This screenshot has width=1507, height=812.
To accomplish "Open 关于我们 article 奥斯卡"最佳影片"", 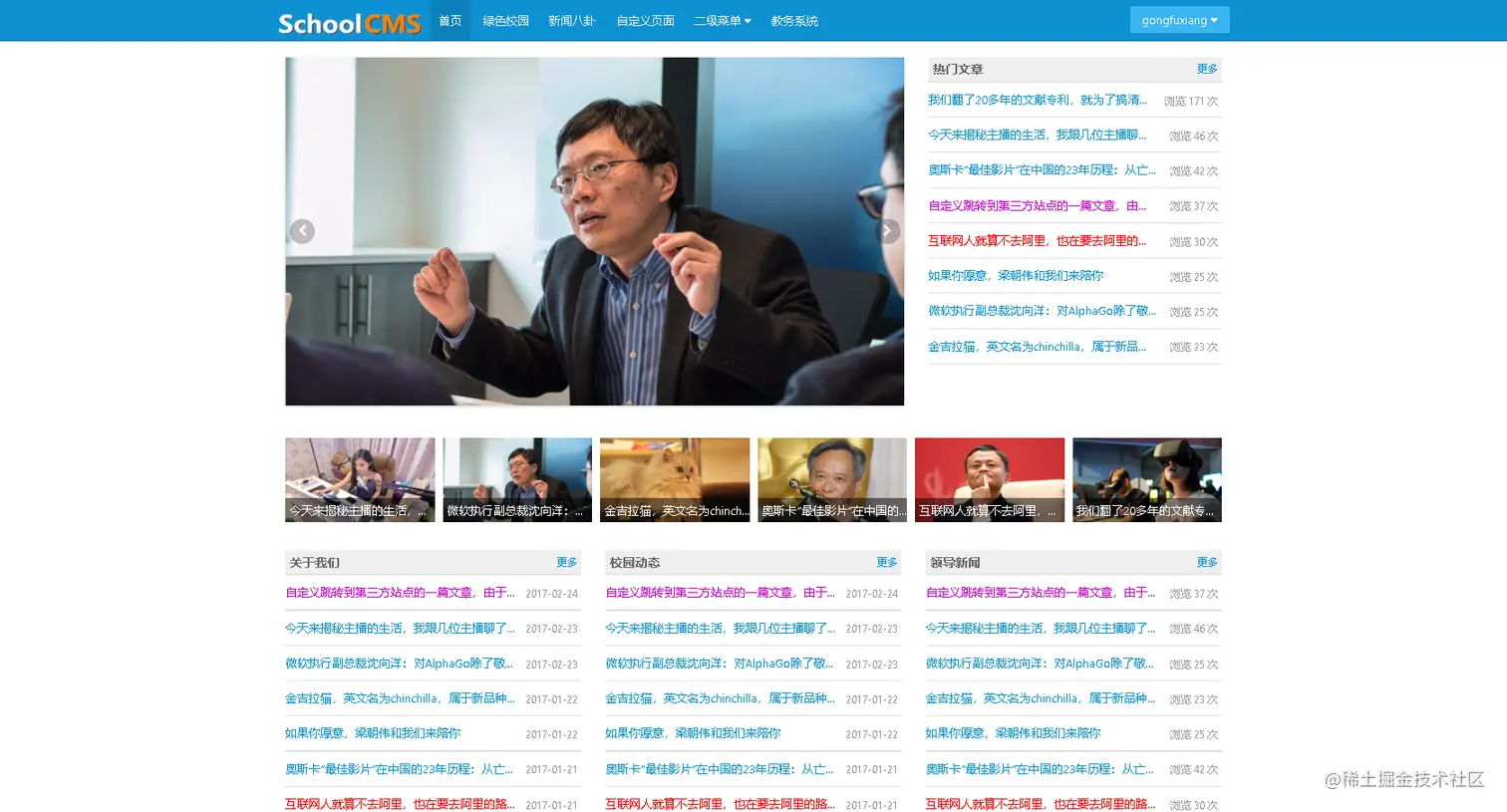I will pos(399,769).
